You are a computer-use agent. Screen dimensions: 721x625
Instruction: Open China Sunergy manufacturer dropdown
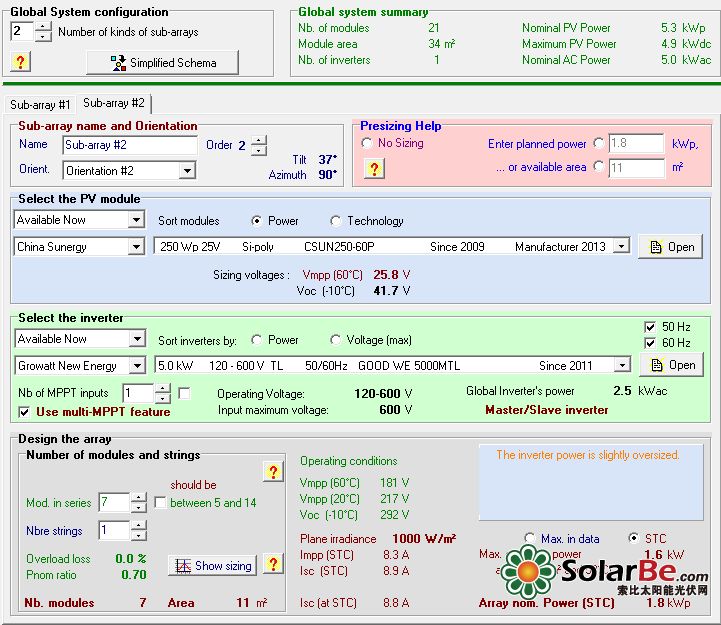[x=136, y=247]
